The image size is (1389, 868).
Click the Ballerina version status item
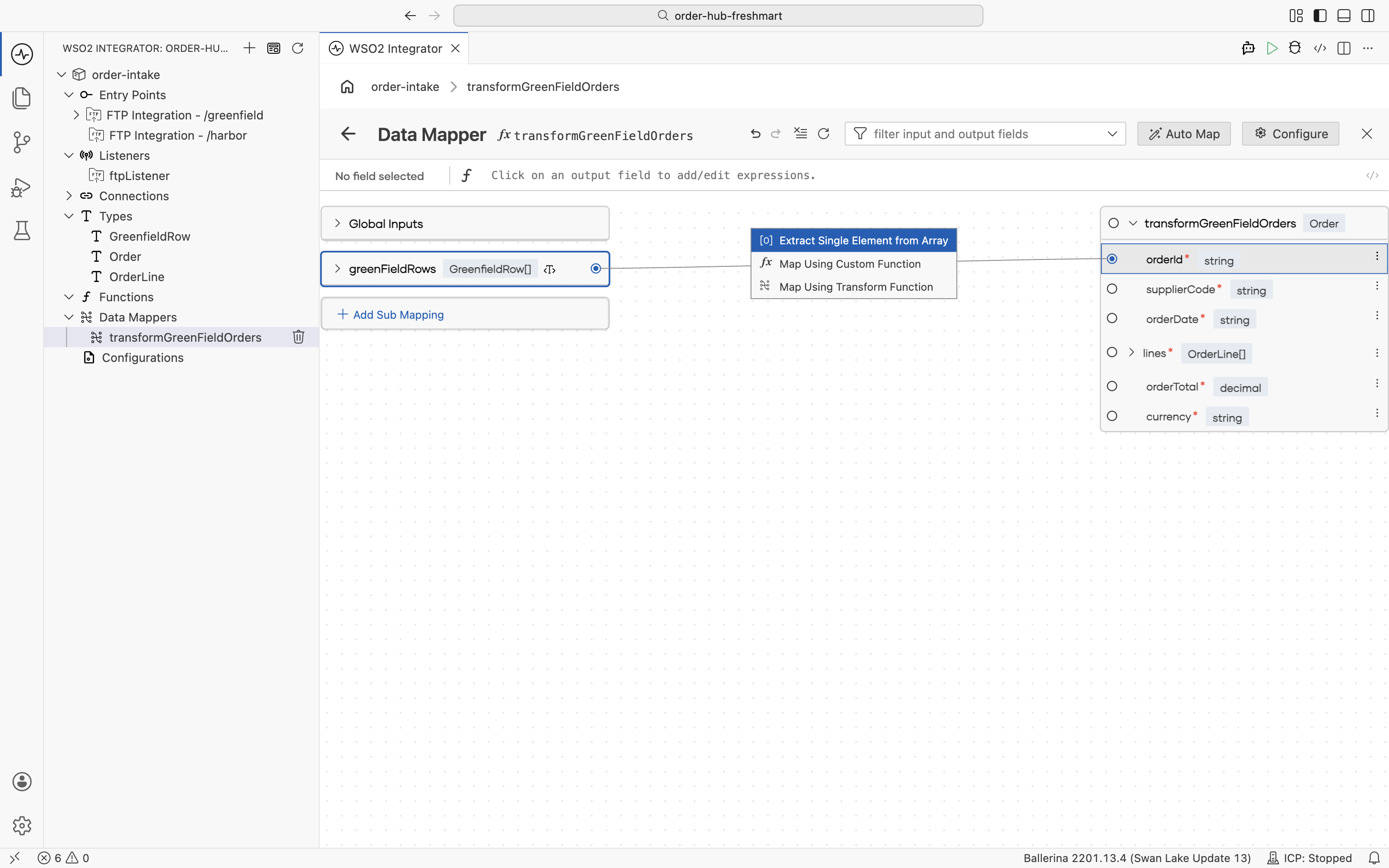(x=1137, y=858)
